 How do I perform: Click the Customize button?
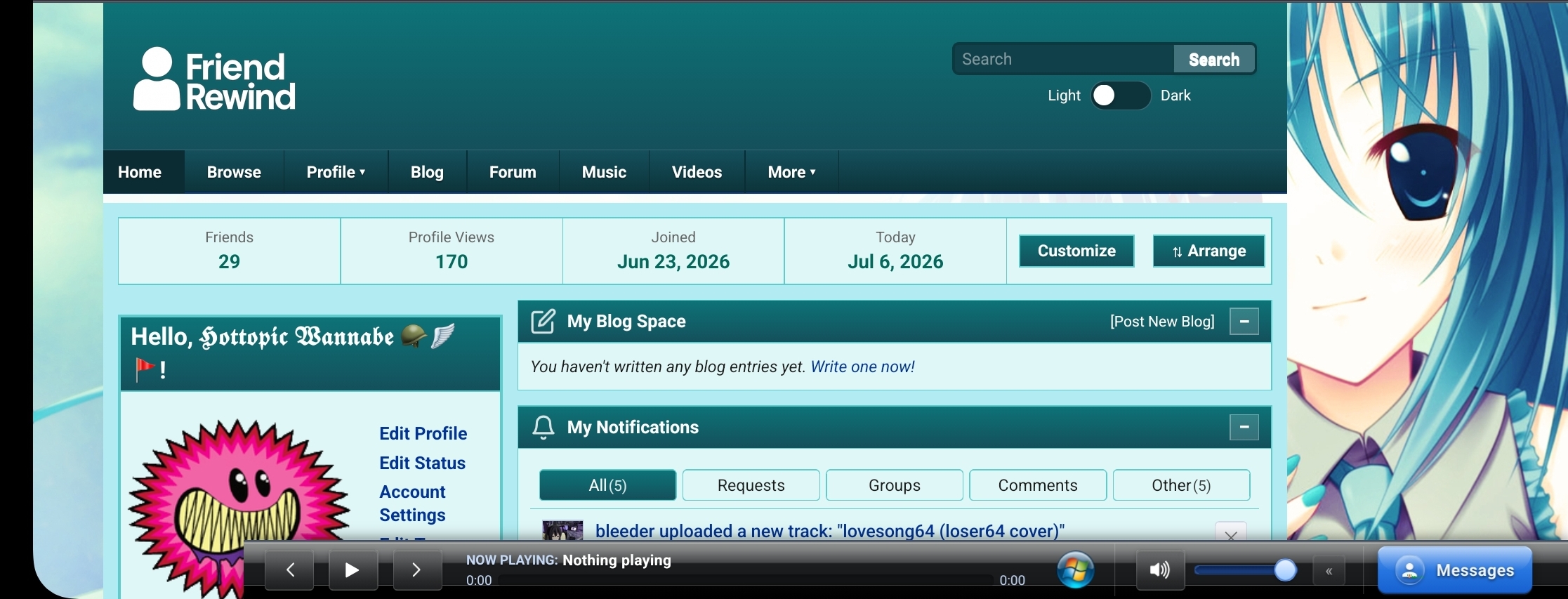click(1076, 251)
